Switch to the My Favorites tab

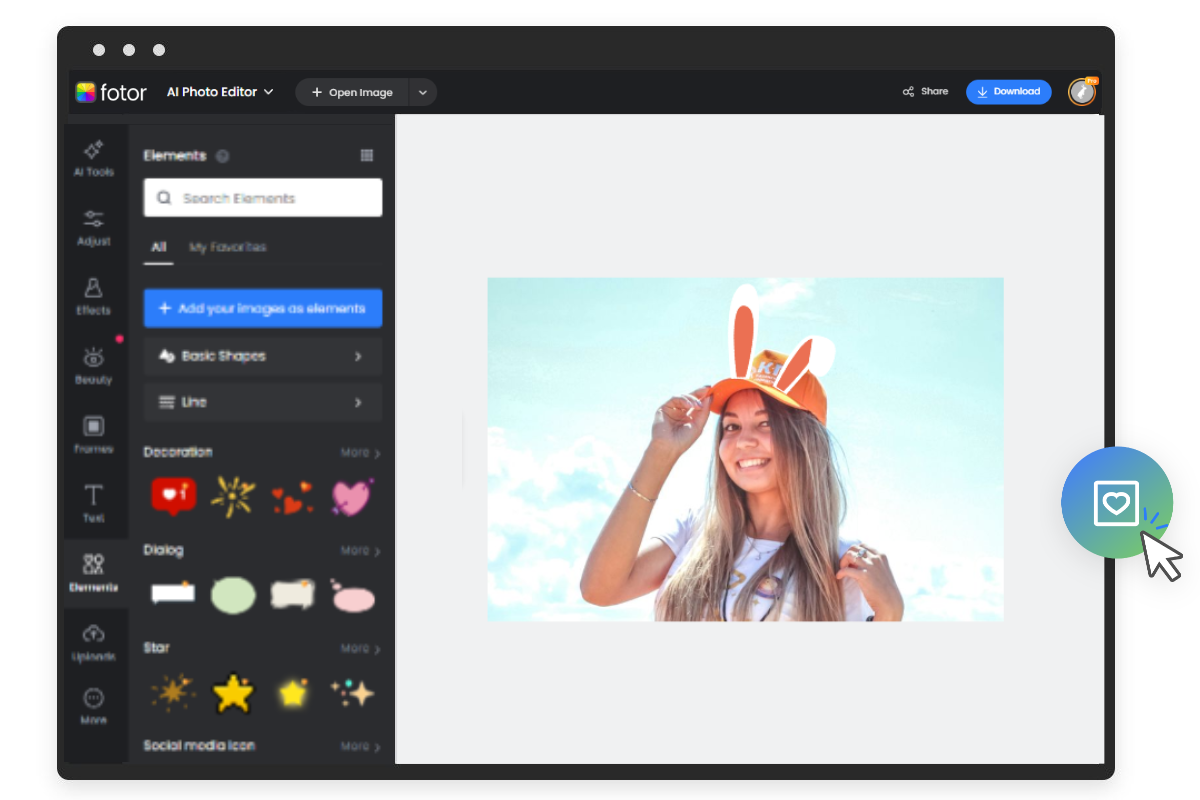pos(228,247)
